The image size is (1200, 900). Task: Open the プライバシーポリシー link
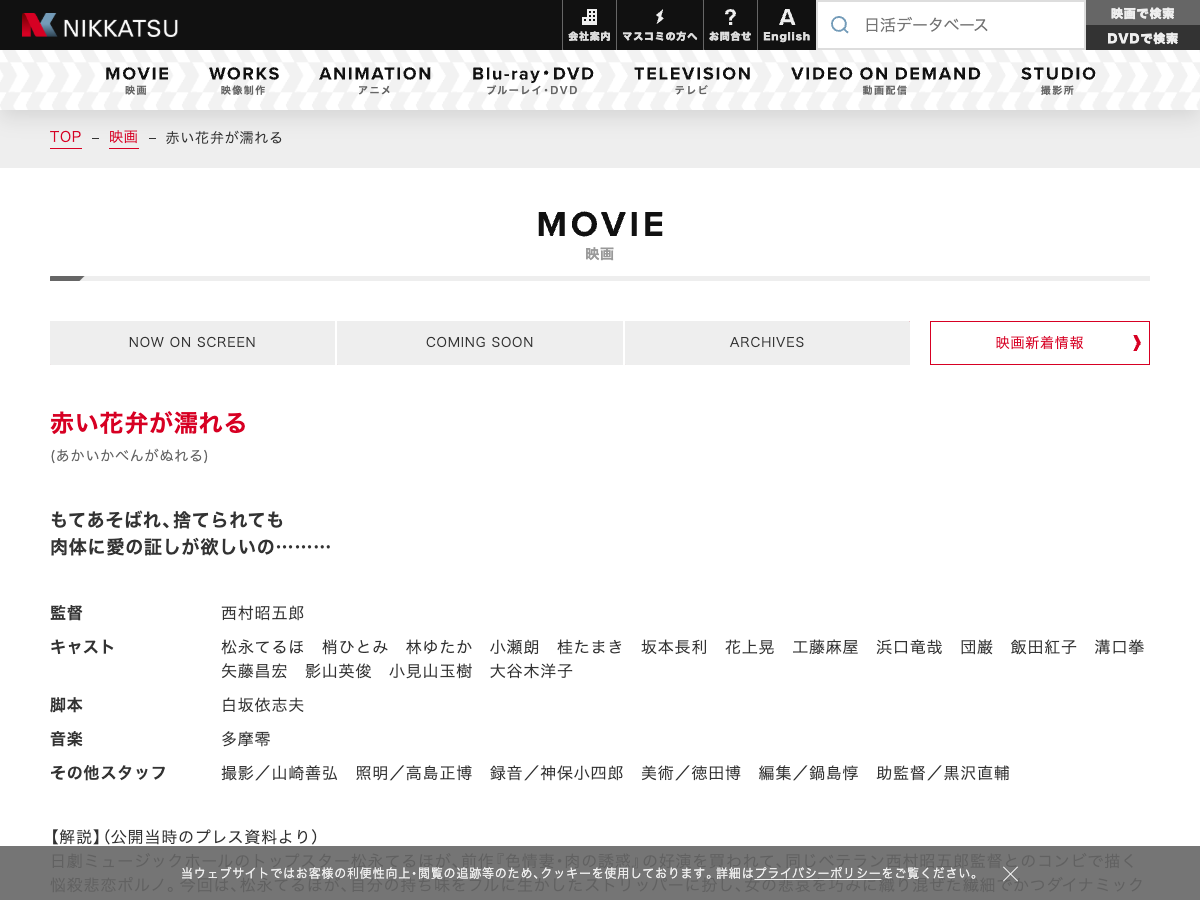818,874
